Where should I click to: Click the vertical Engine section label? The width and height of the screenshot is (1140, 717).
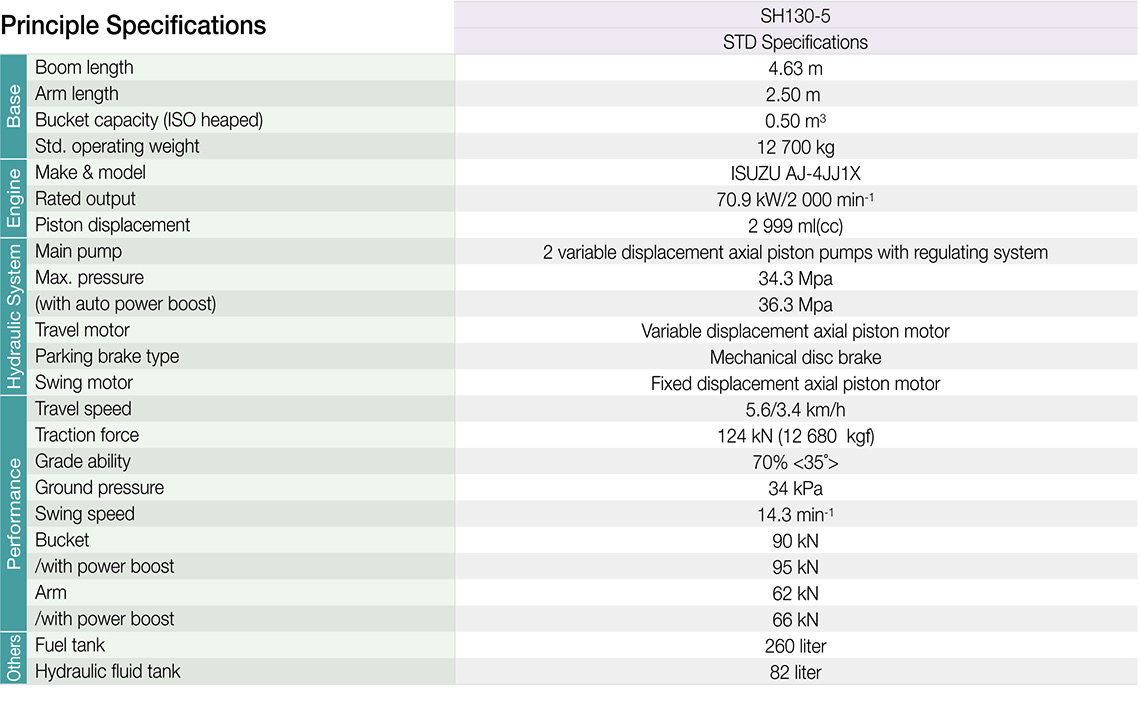[14, 199]
